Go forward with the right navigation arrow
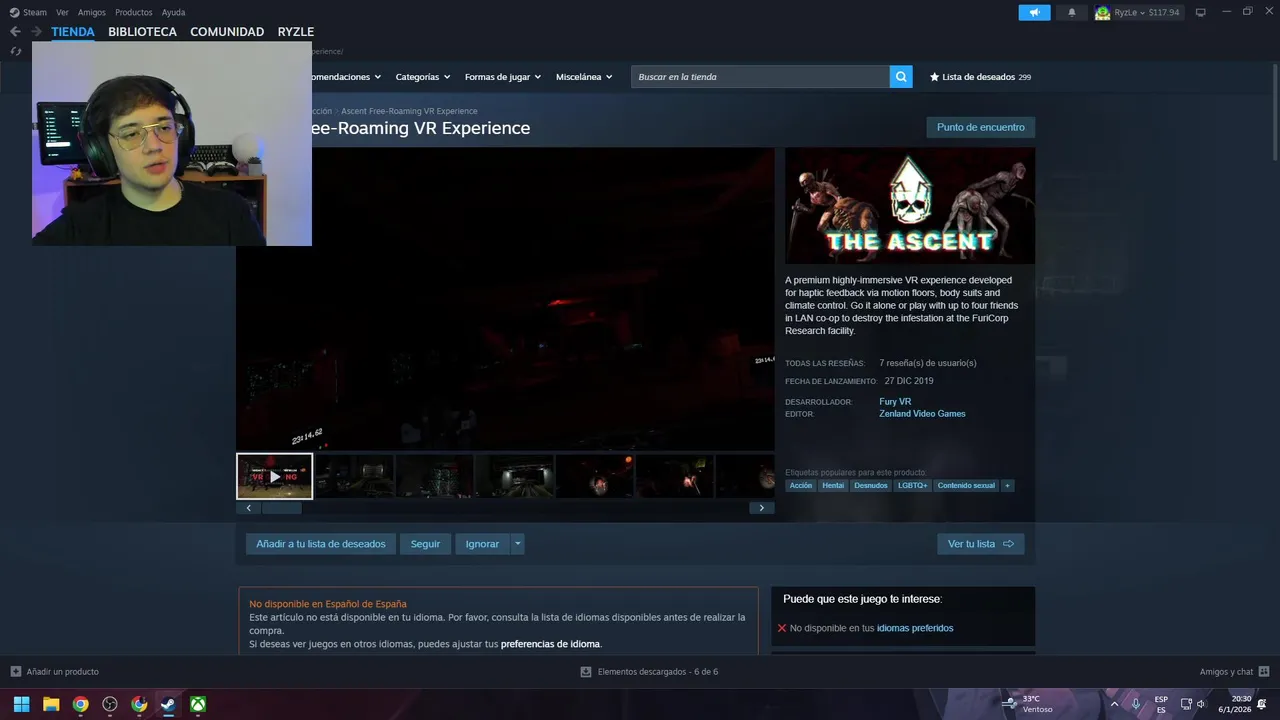The height and width of the screenshot is (720, 1280). 37,32
